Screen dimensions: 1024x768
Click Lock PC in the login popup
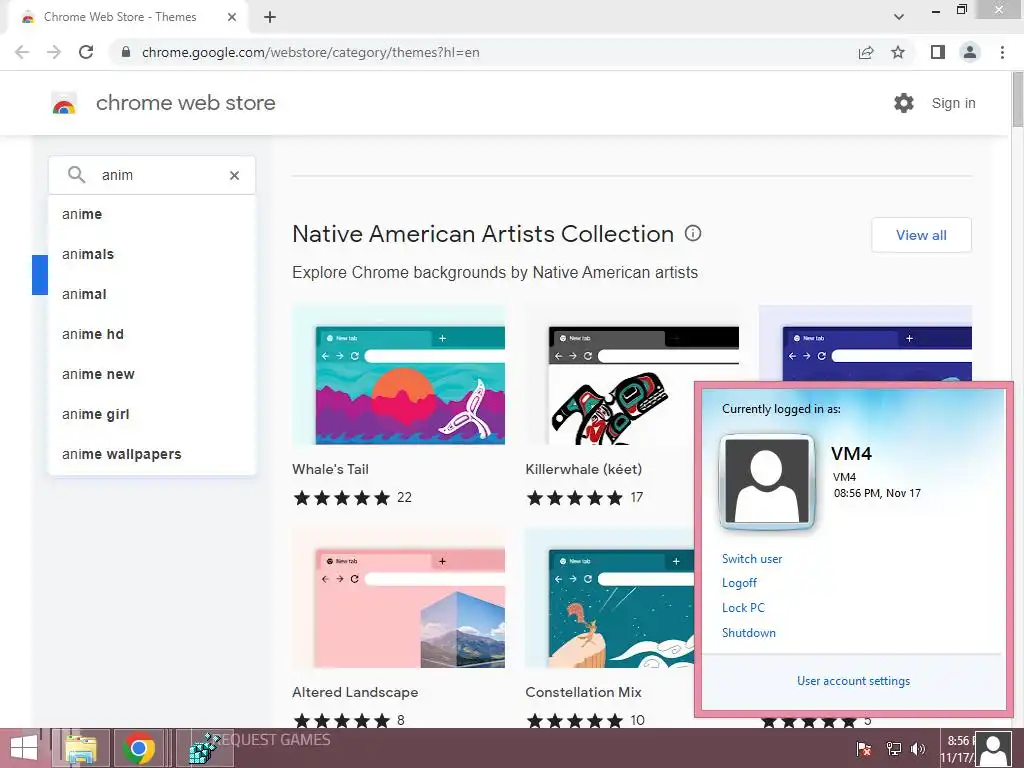coord(743,607)
